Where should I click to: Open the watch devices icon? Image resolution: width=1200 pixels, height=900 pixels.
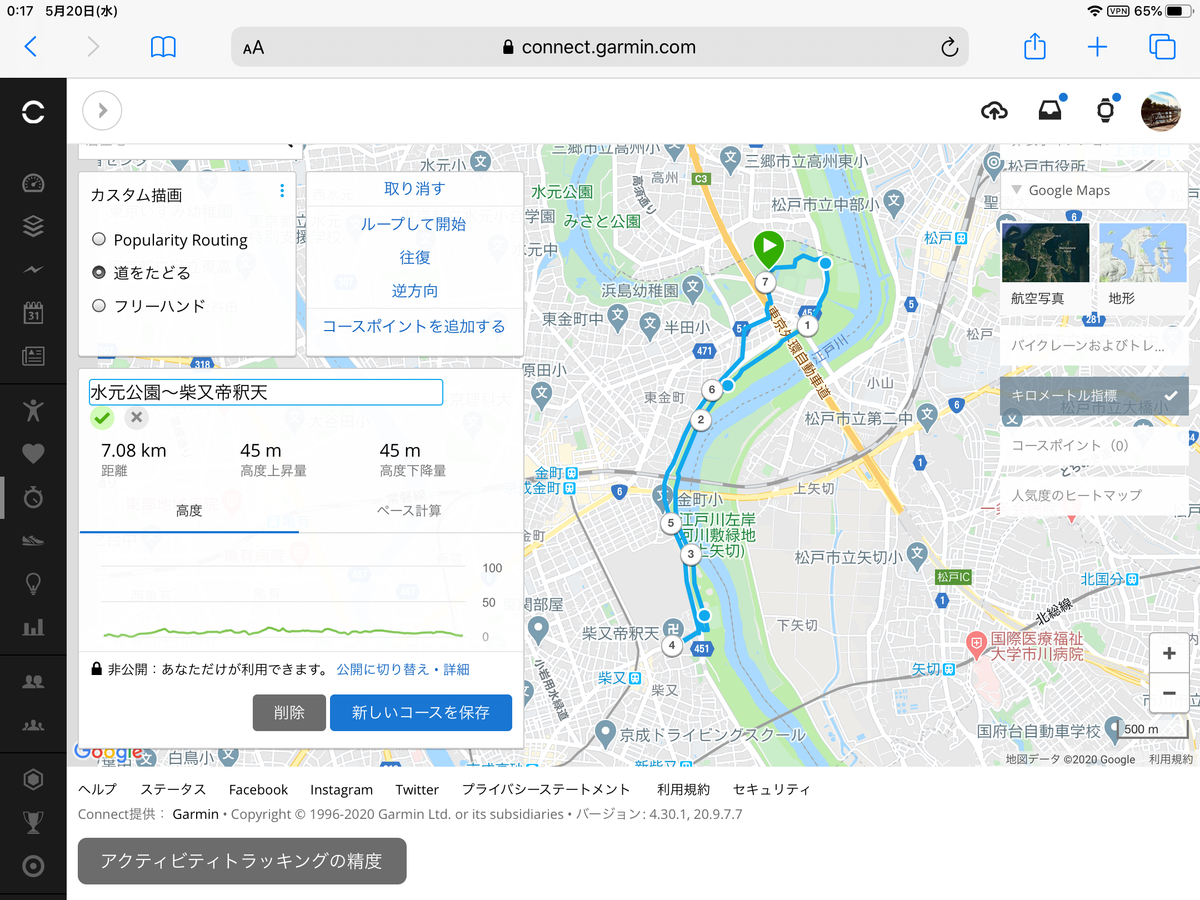[x=1105, y=111]
